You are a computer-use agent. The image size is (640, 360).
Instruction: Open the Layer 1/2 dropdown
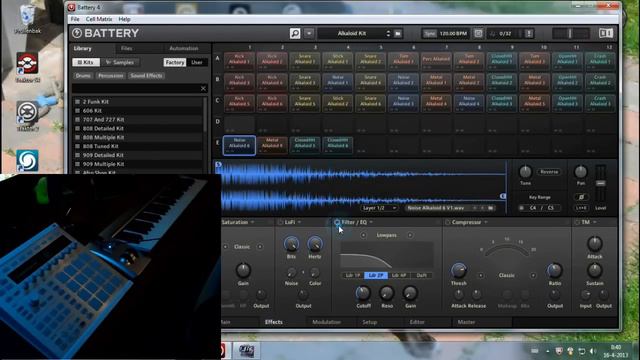point(379,208)
